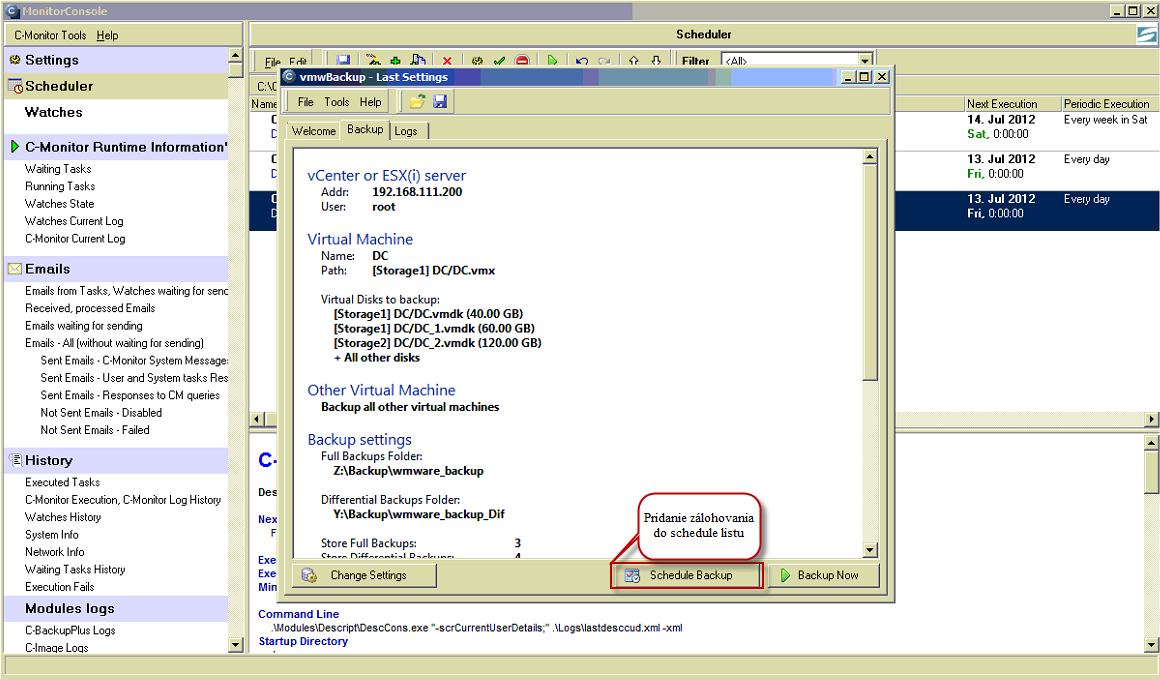The image size is (1160, 679).
Task: Click the blue undo arrow in Scheduler toolbar
Action: pyautogui.click(x=582, y=61)
